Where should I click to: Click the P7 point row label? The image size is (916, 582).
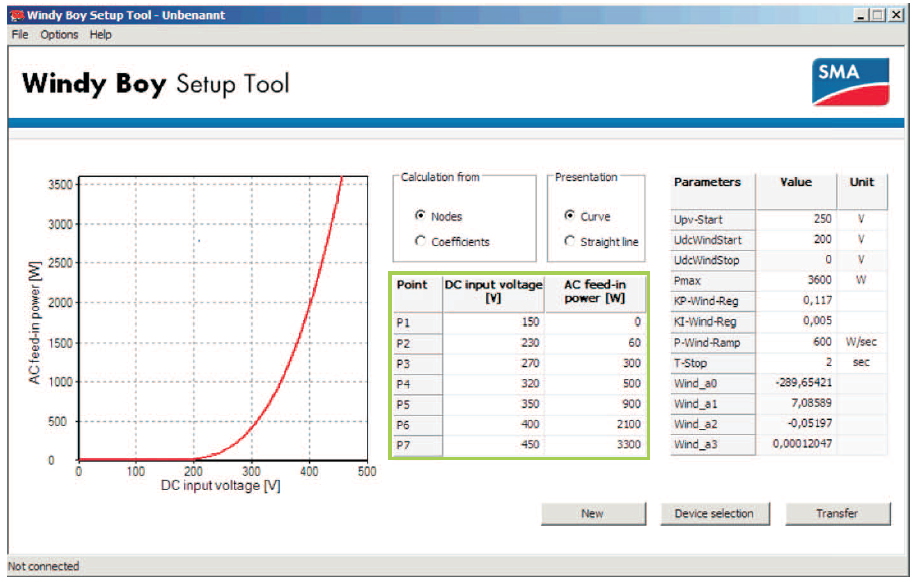[x=417, y=445]
